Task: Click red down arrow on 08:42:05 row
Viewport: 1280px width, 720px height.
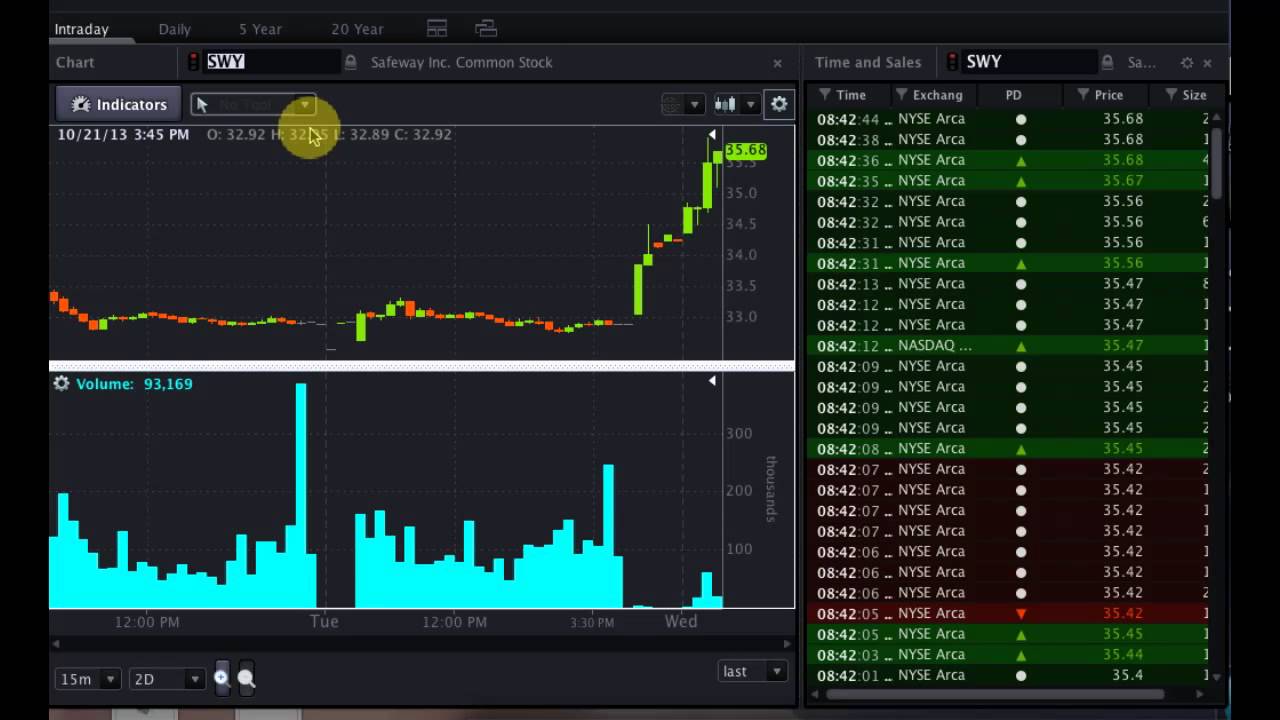Action: click(x=1021, y=614)
